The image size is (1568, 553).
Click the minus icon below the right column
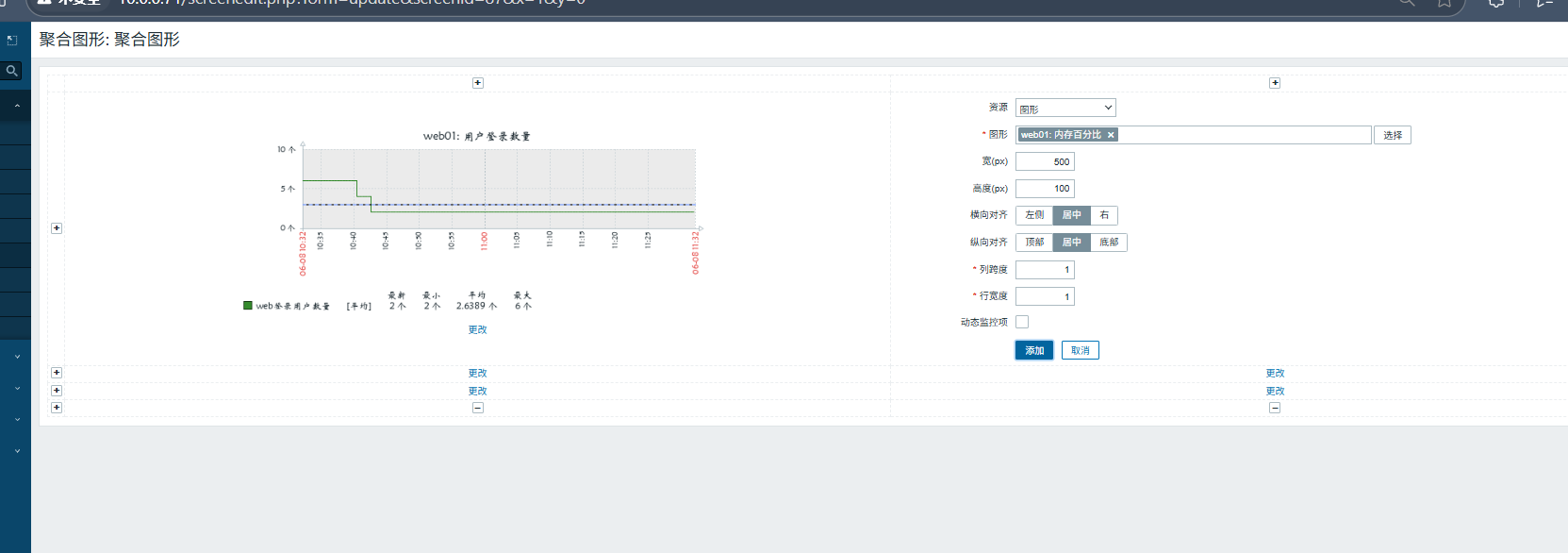[1275, 408]
